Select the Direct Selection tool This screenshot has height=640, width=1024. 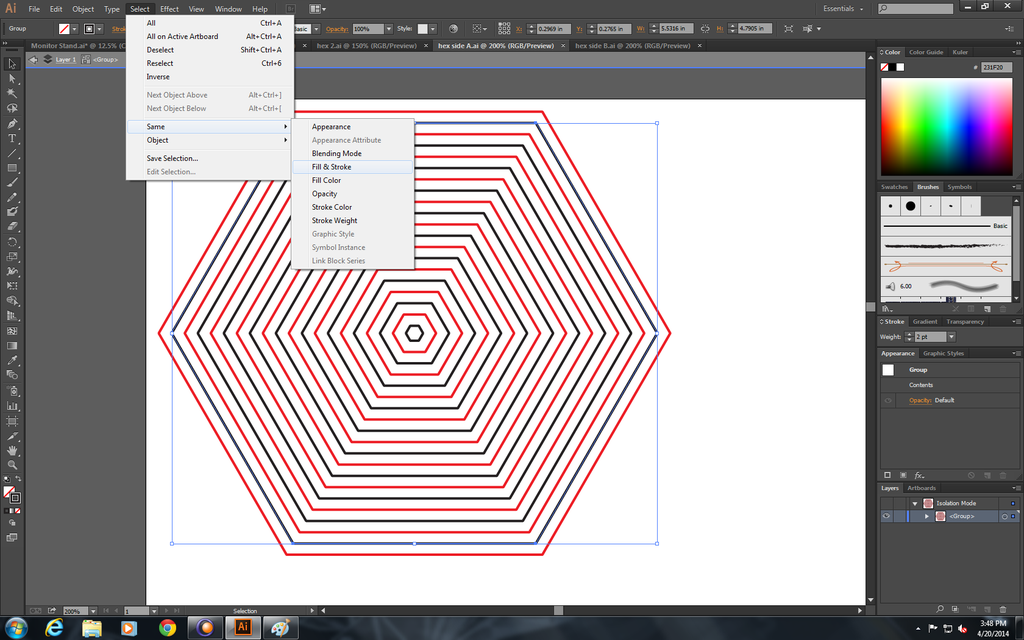12,78
